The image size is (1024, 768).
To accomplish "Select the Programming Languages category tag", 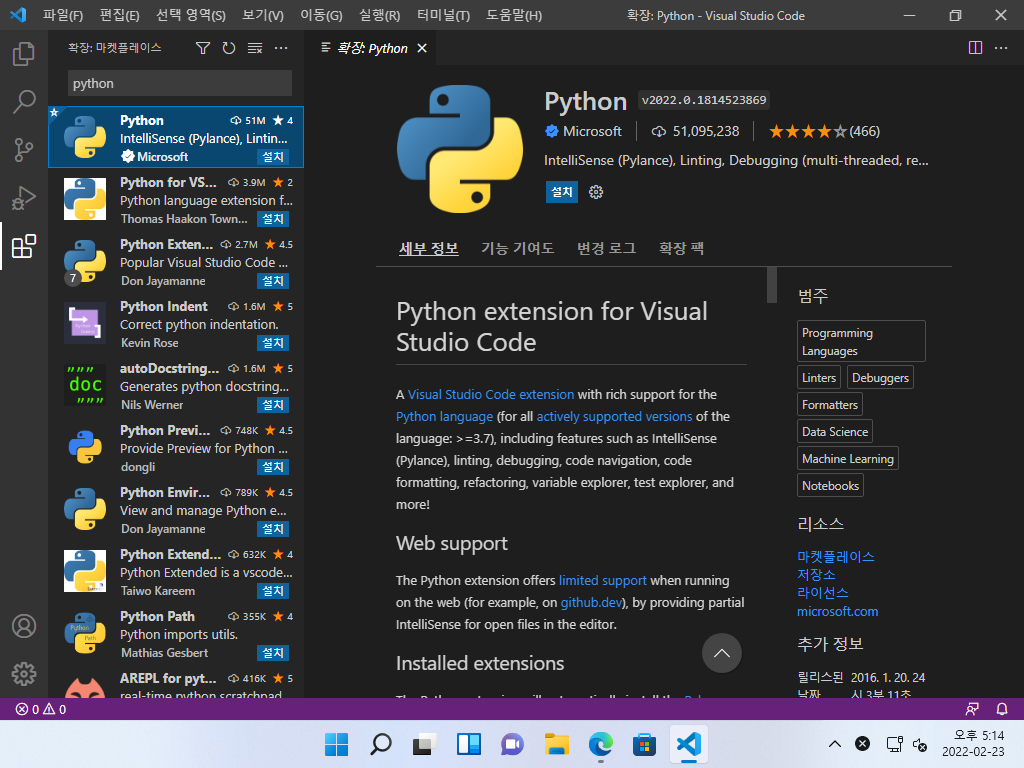I will click(861, 341).
